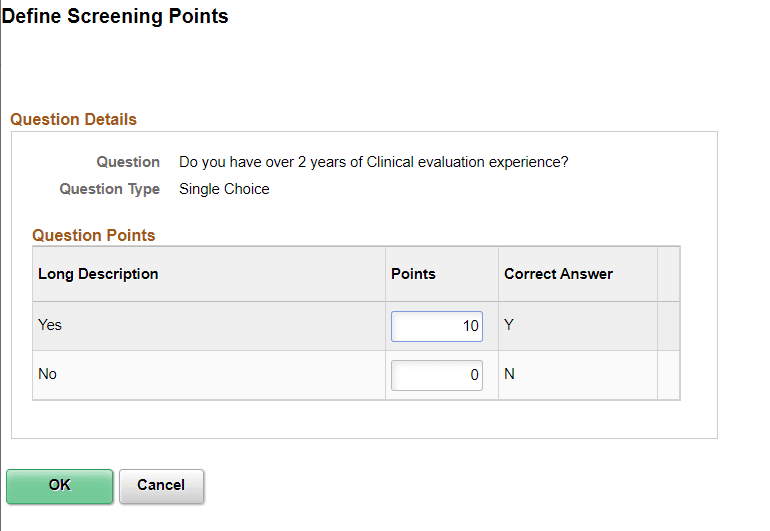This screenshot has height=531, width=770.
Task: Click the Y correct answer value
Action: pos(509,325)
